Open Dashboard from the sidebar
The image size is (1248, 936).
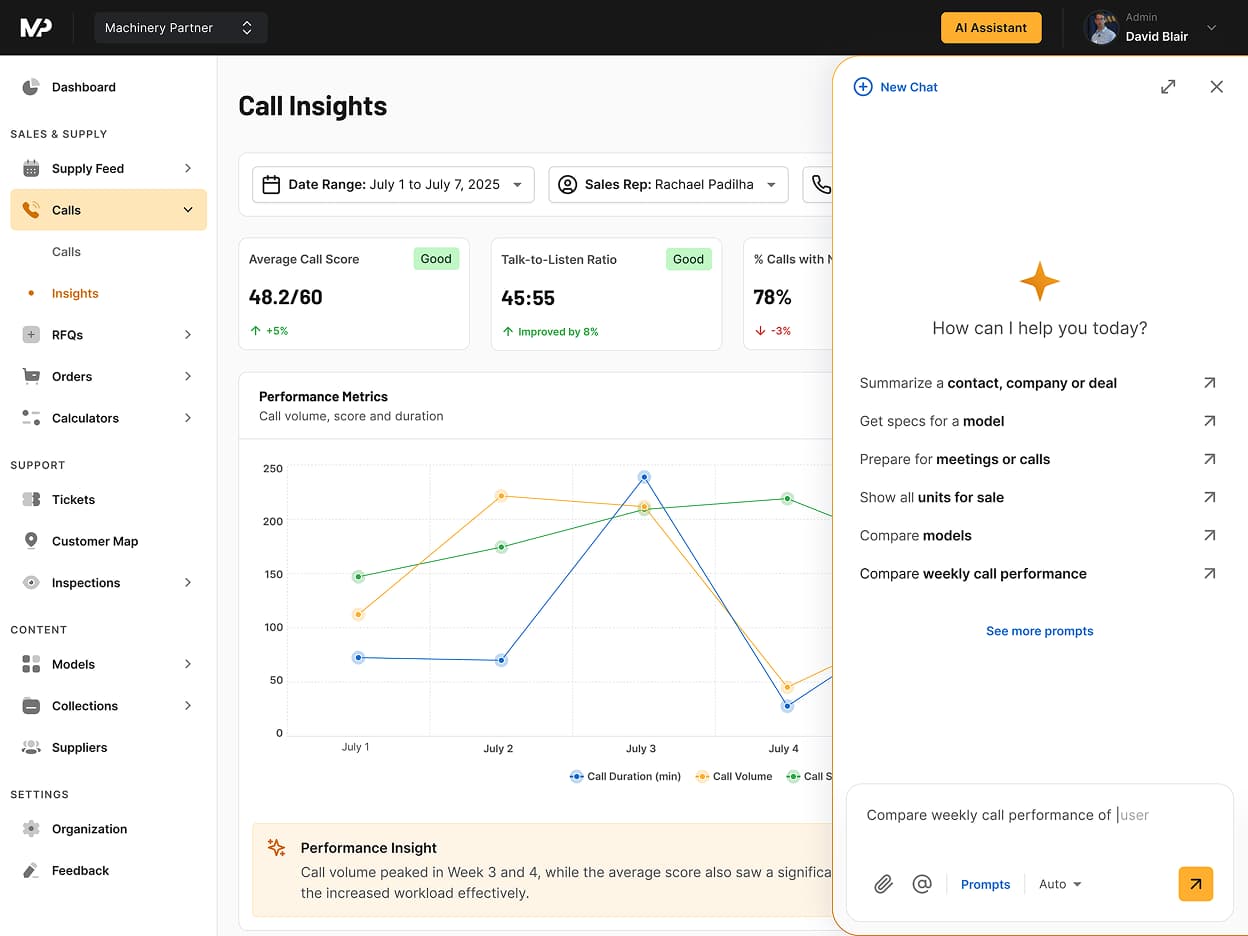tap(83, 87)
